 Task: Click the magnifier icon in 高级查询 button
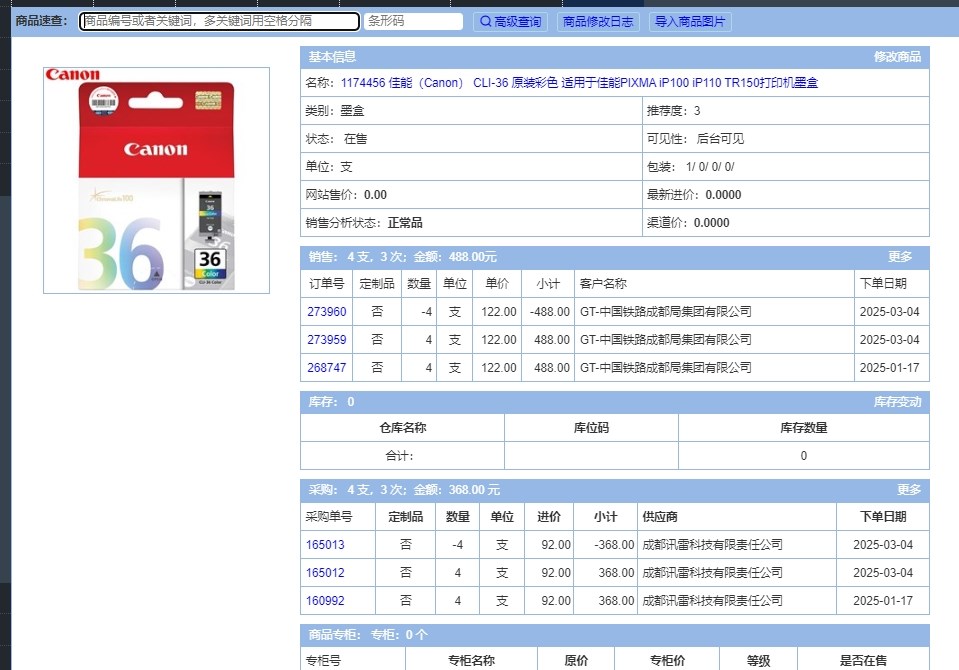485,21
